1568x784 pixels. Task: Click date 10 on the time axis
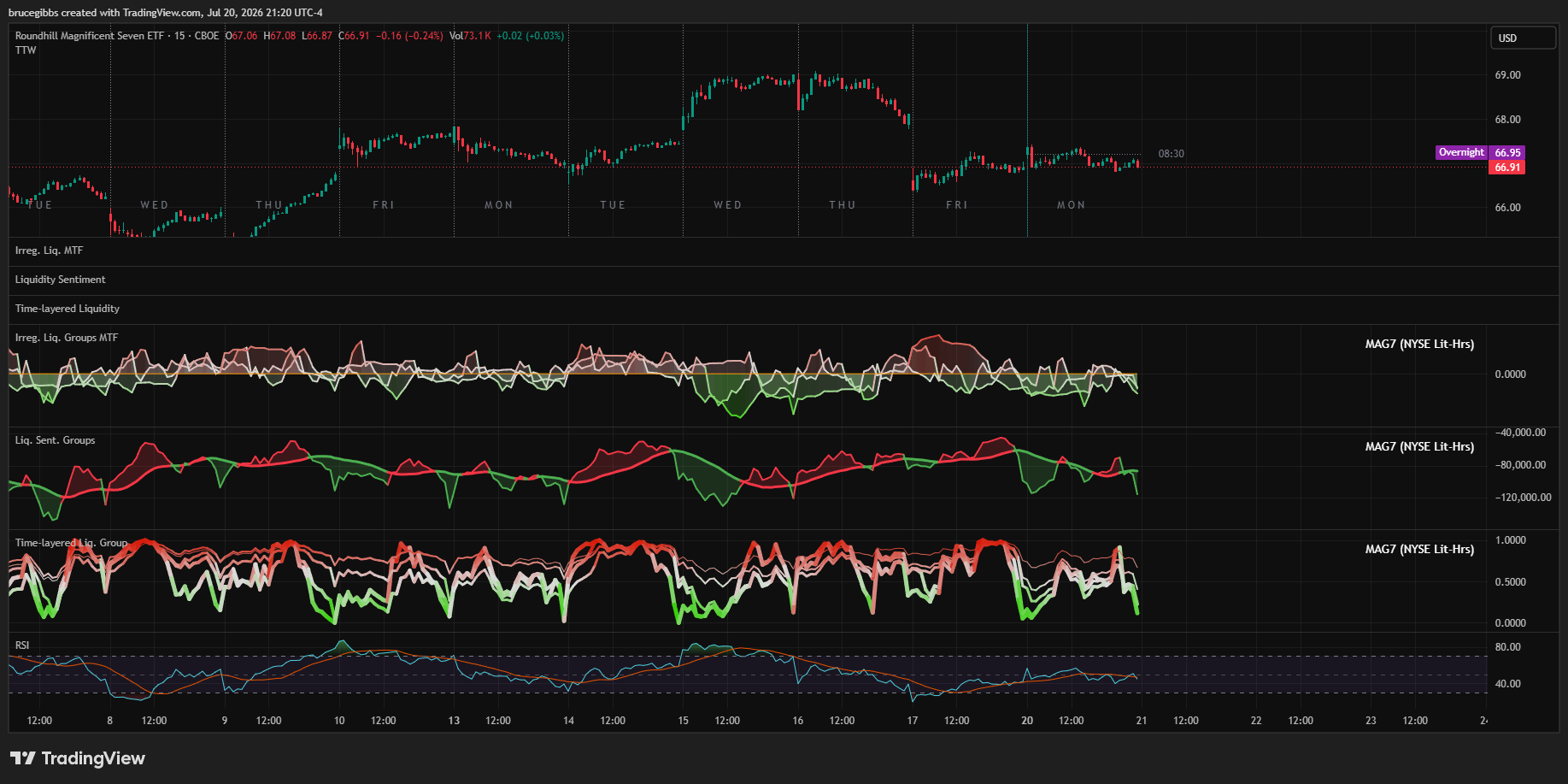pyautogui.click(x=339, y=721)
